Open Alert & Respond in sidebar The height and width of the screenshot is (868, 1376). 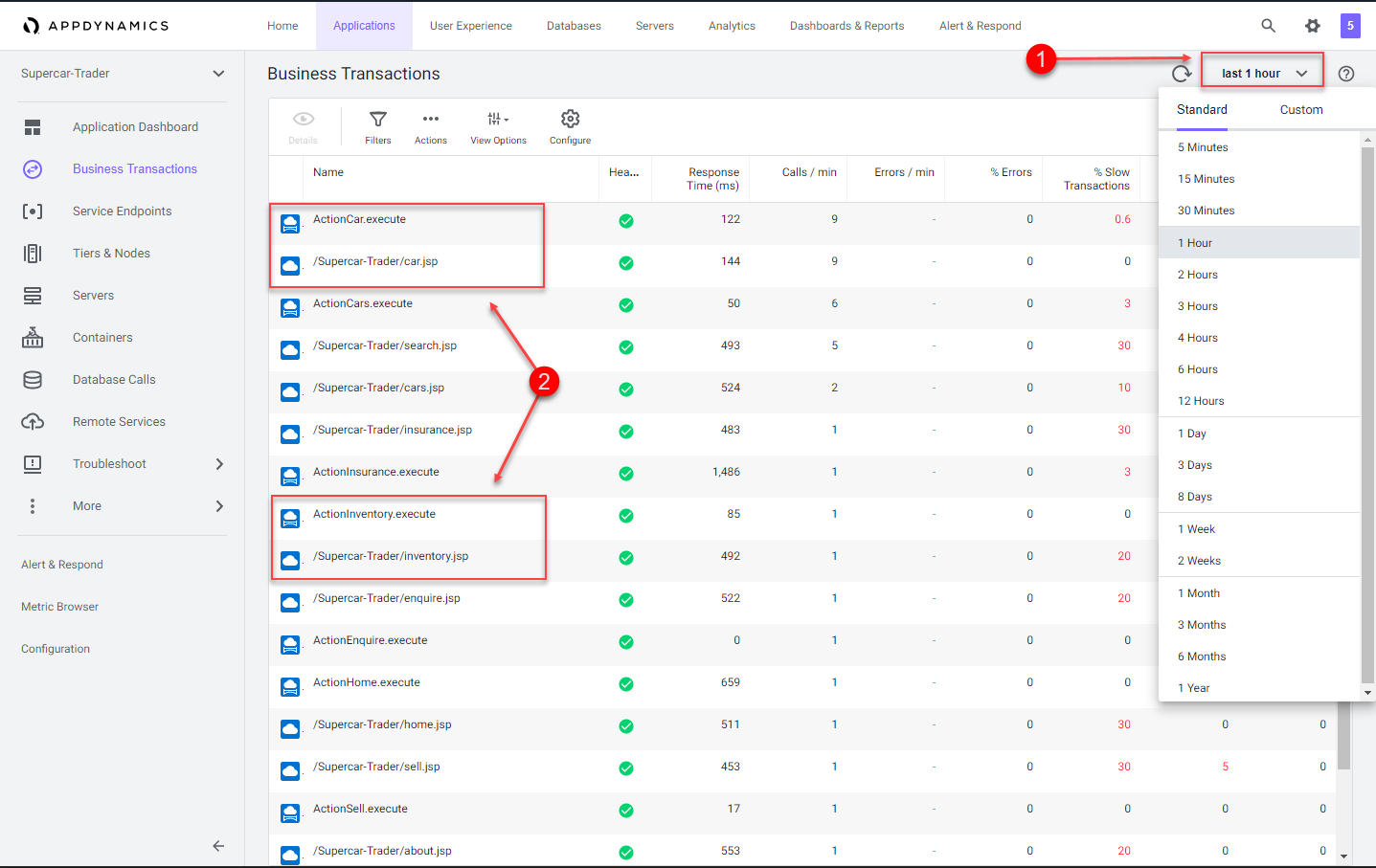(62, 565)
